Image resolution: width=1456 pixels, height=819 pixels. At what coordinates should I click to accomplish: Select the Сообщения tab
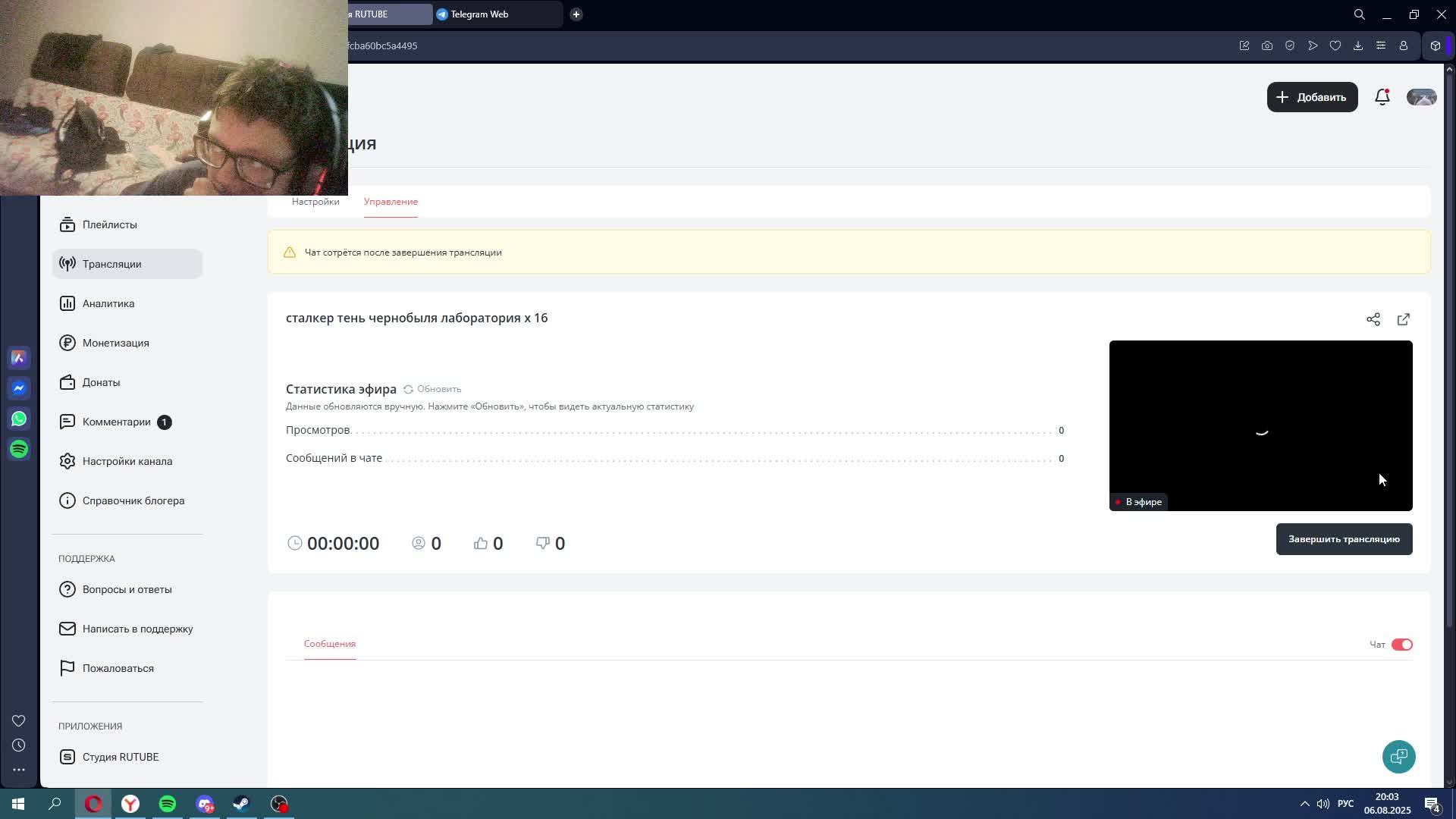coord(330,644)
